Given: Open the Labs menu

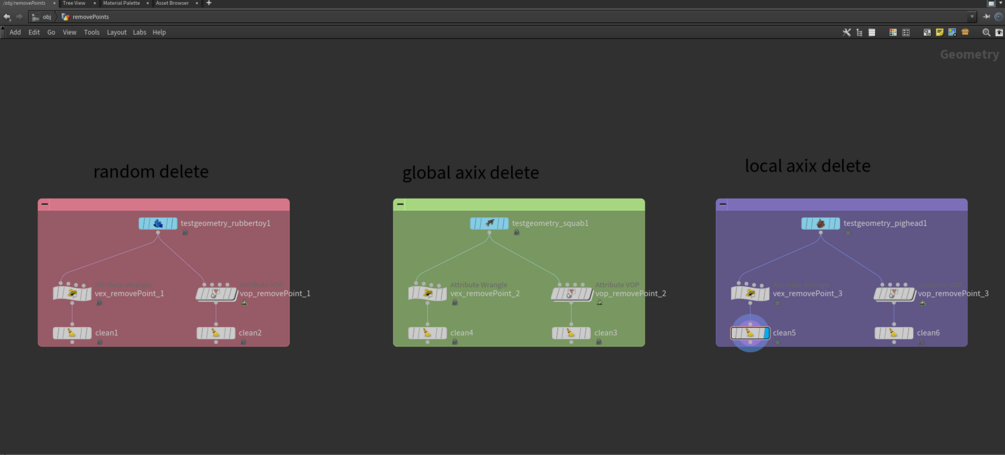Looking at the screenshot, I should coord(140,32).
